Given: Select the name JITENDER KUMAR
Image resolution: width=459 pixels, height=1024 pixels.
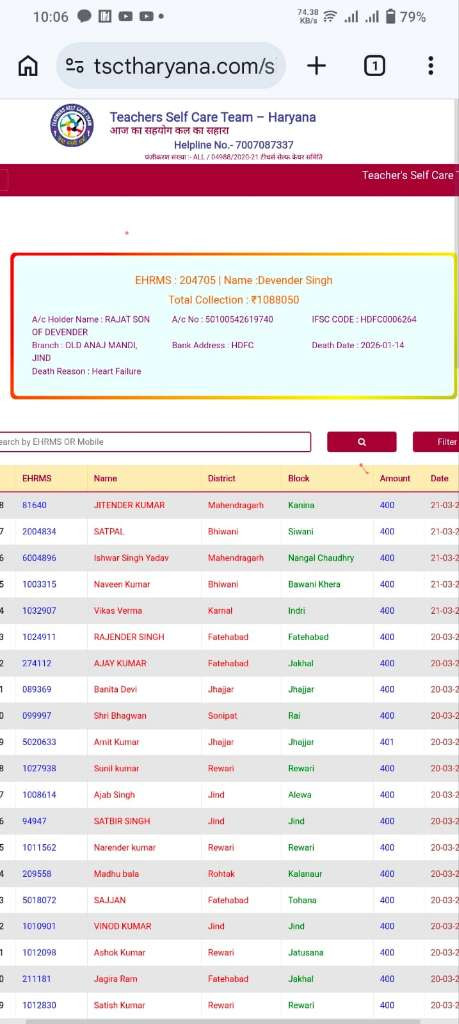Looking at the screenshot, I should [129, 505].
